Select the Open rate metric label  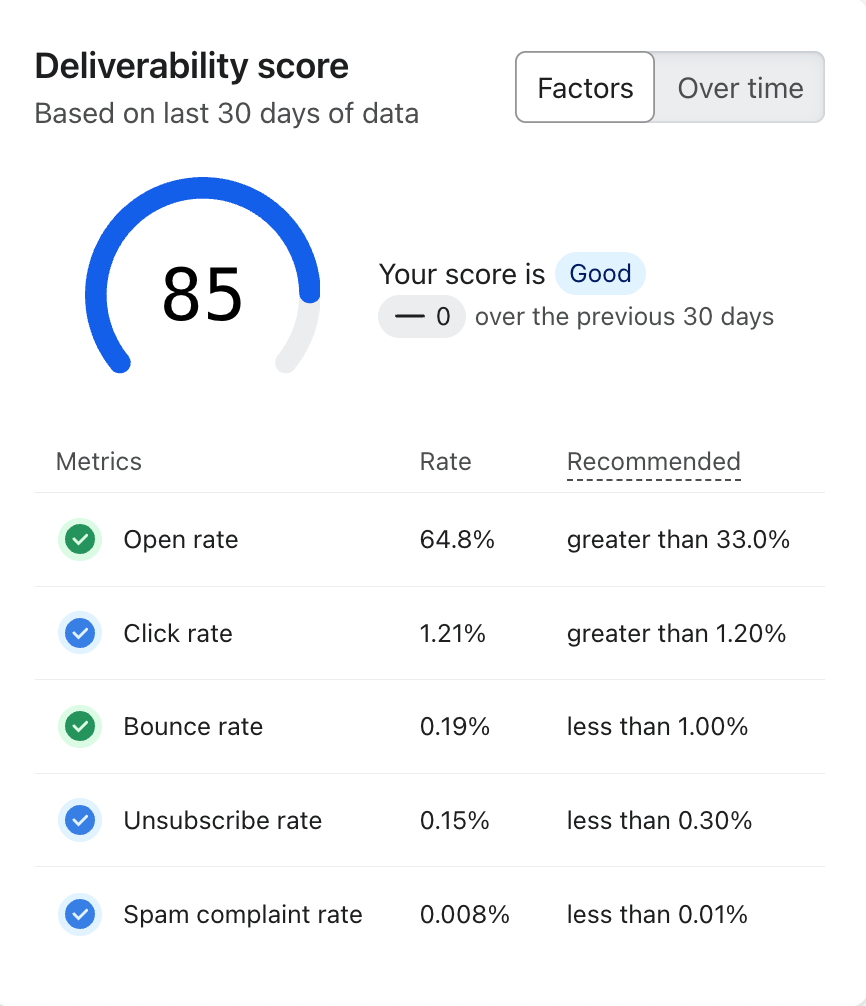(181, 540)
